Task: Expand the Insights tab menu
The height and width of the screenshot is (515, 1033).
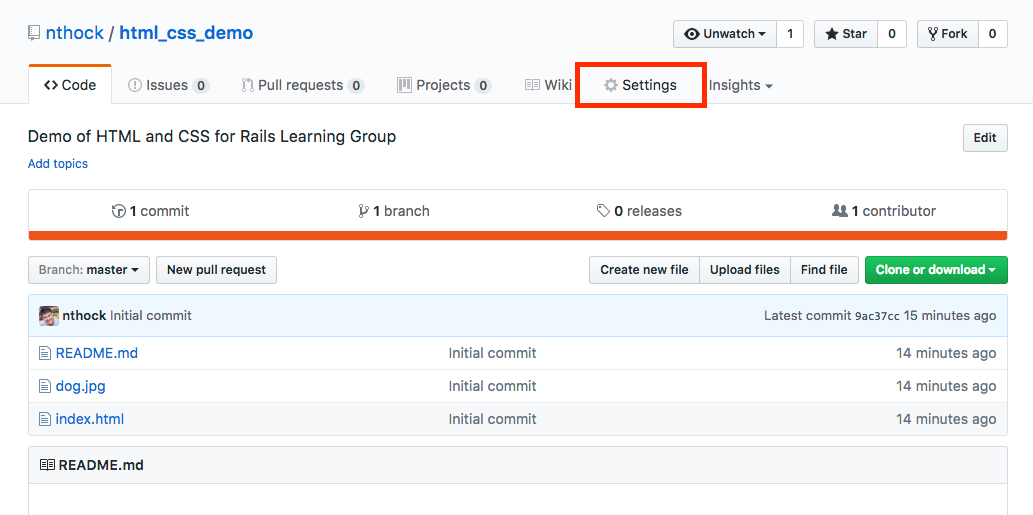Action: pos(741,86)
